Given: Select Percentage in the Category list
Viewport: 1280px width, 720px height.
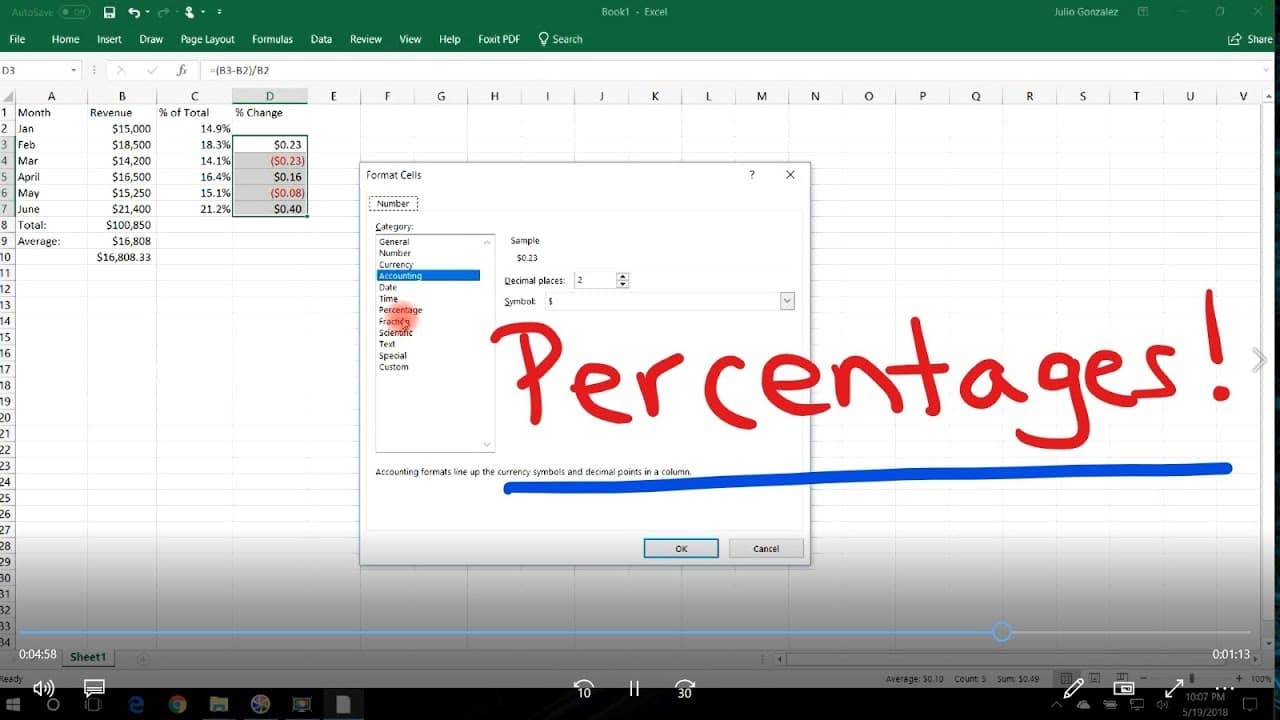Looking at the screenshot, I should (x=400, y=310).
